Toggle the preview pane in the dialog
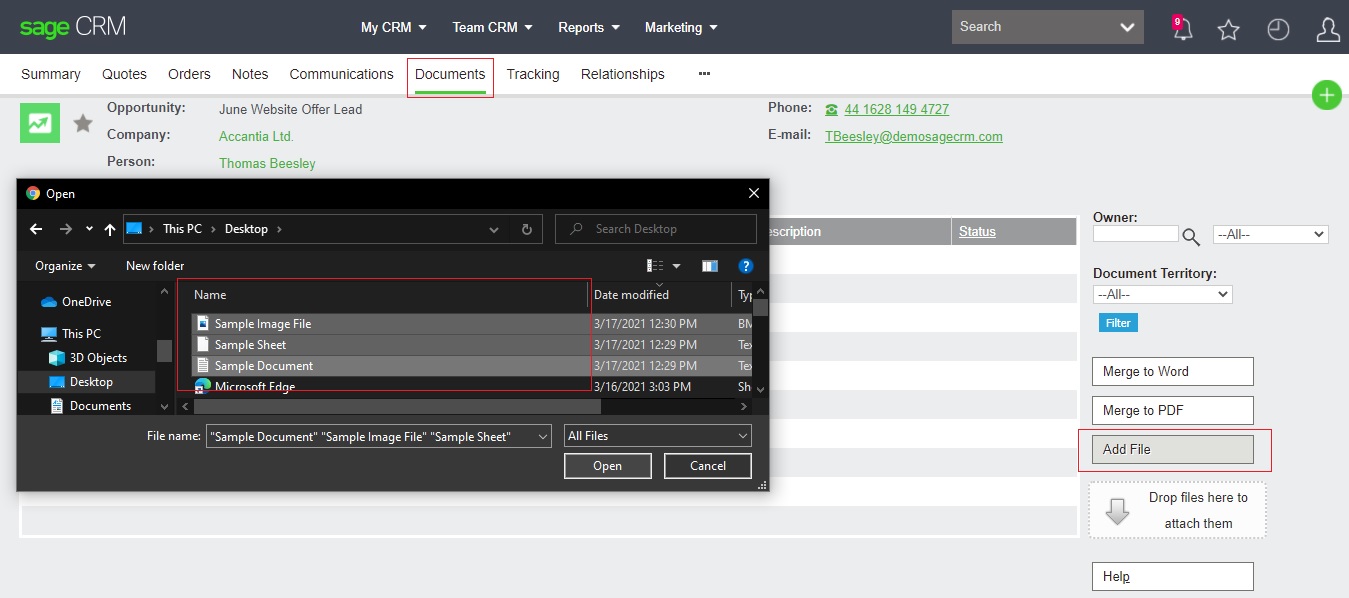Image resolution: width=1349 pixels, height=598 pixels. click(x=710, y=265)
